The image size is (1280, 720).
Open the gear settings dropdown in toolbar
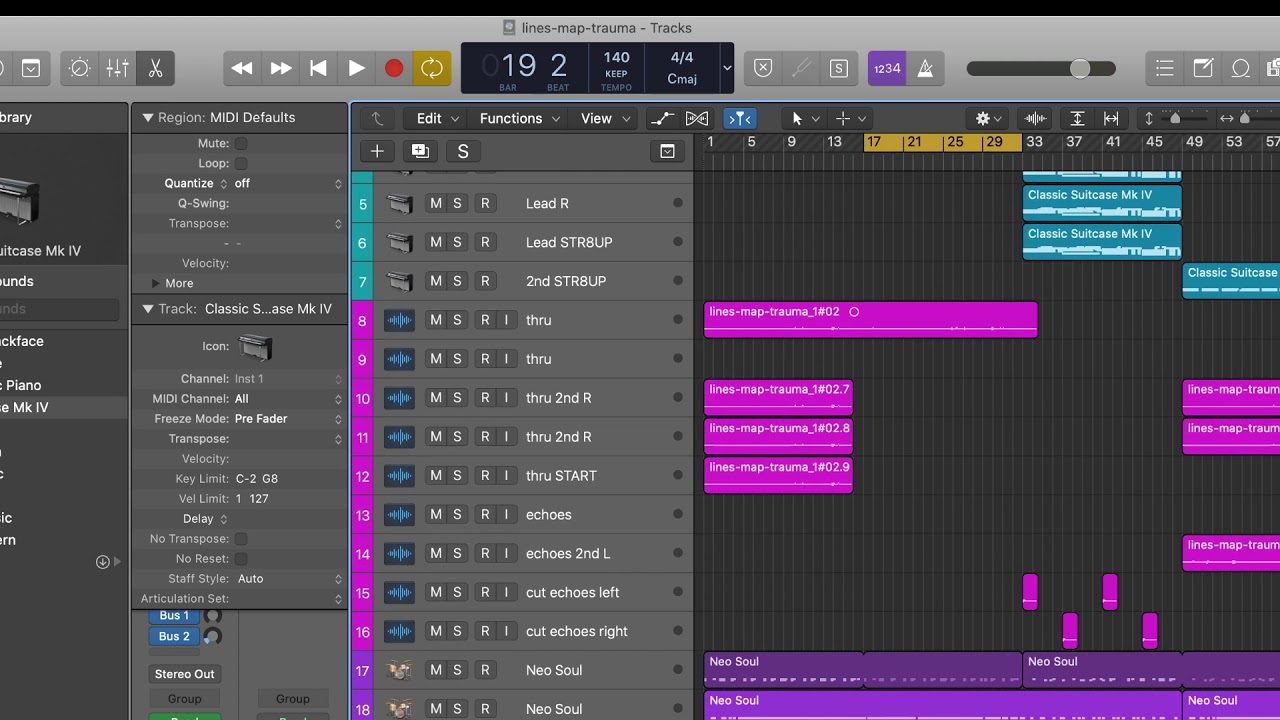(x=989, y=118)
